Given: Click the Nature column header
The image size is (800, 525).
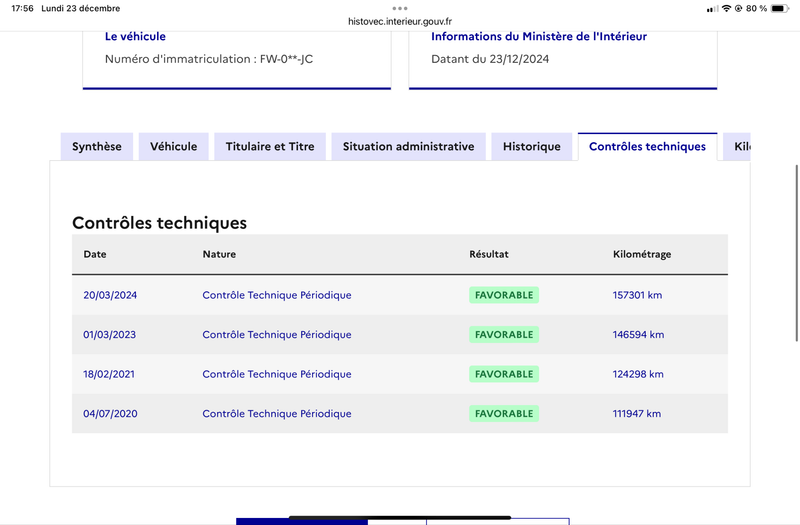Looking at the screenshot, I should tap(219, 254).
